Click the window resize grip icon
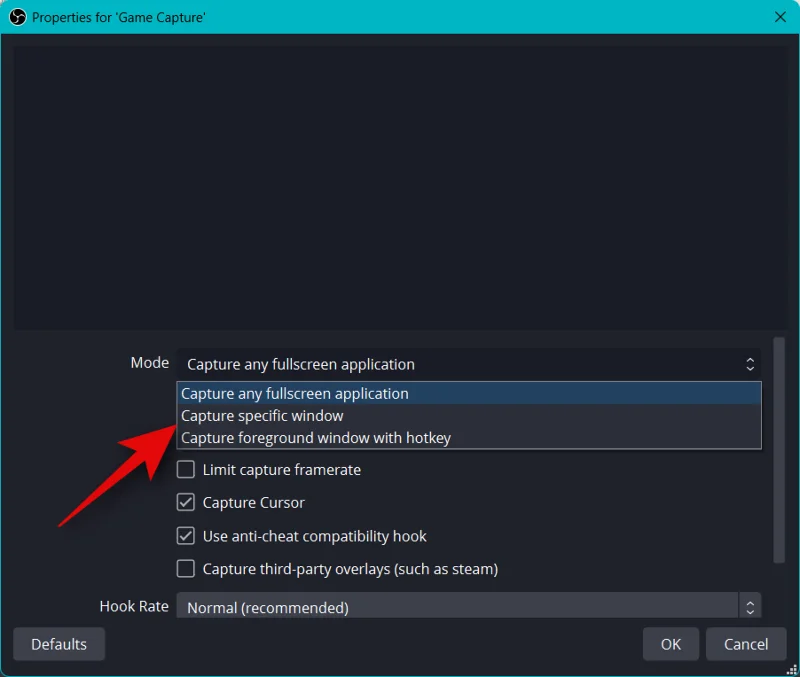The height and width of the screenshot is (677, 800). pos(792,670)
